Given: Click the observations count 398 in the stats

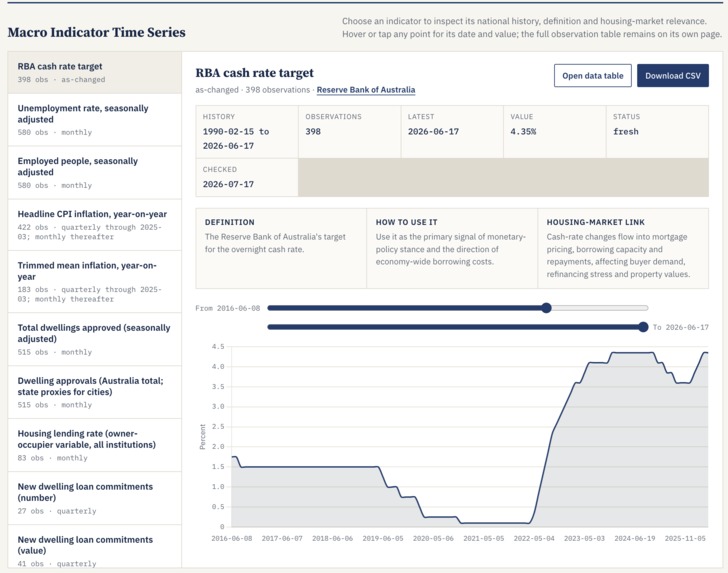Looking at the screenshot, I should 313,131.
